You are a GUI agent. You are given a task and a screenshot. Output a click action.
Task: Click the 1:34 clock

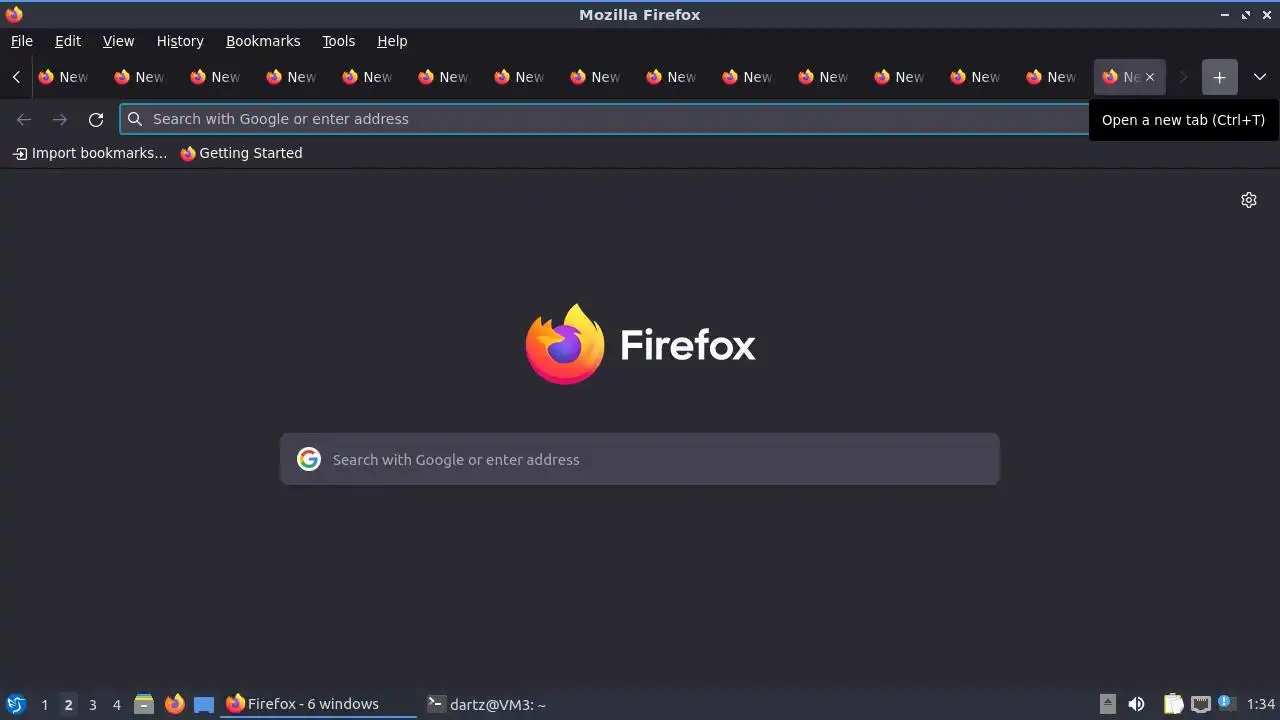click(1261, 704)
